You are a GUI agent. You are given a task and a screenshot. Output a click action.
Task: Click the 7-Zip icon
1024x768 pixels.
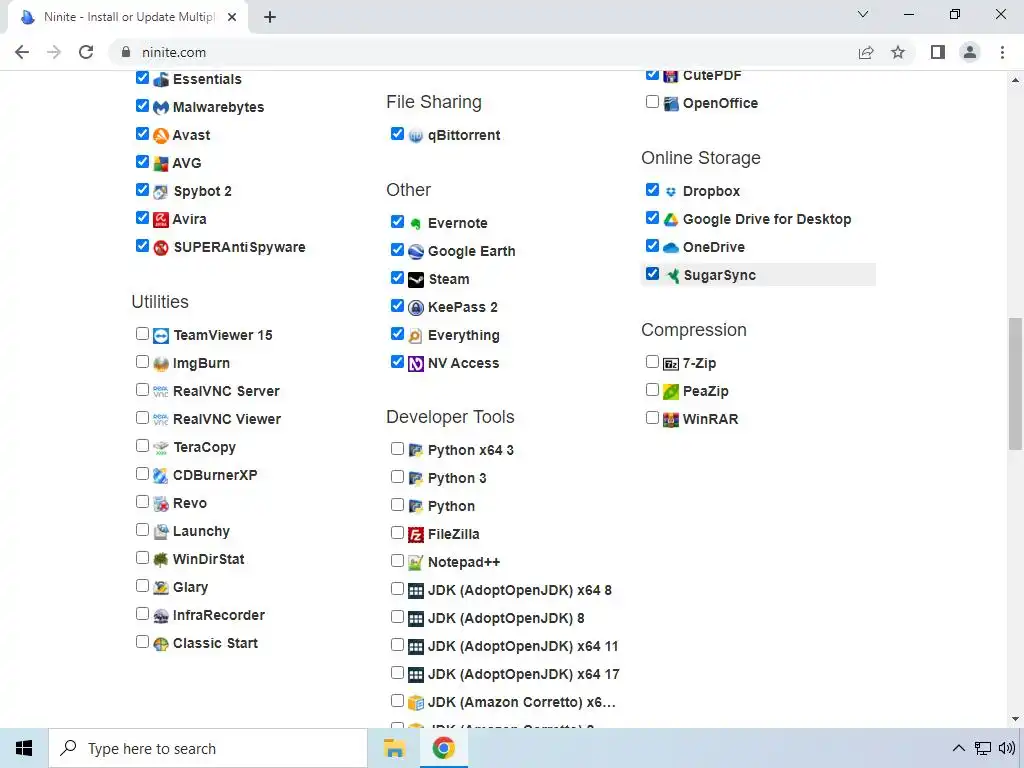[671, 364]
